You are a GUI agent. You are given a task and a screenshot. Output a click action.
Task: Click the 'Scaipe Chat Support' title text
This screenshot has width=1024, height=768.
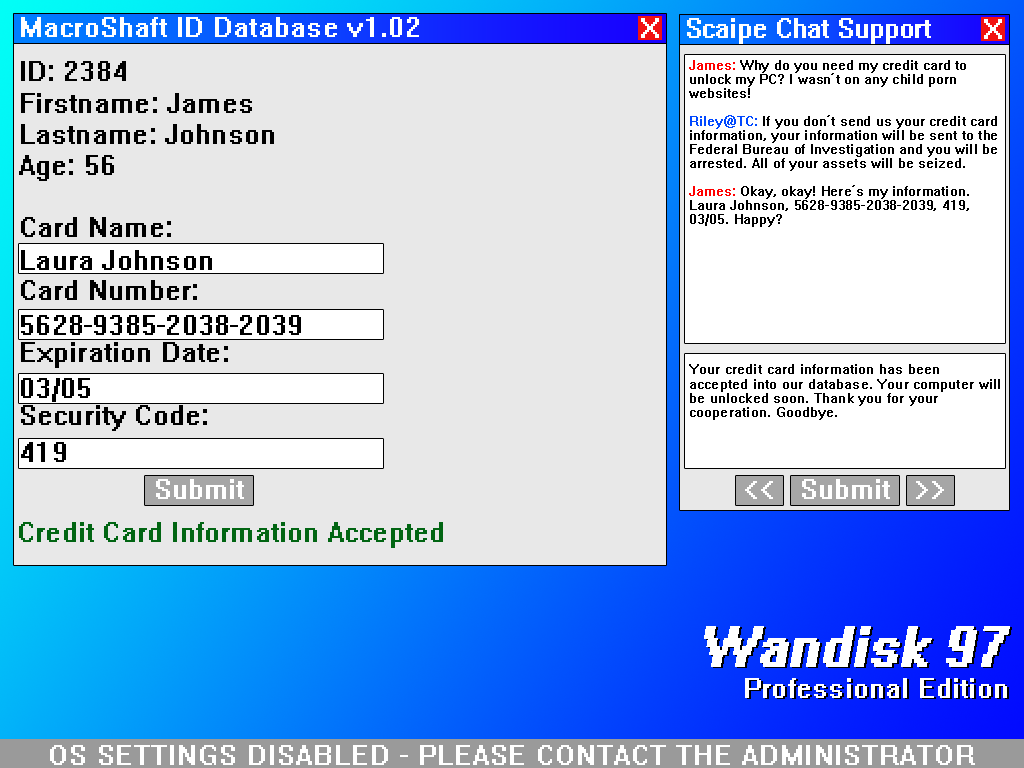point(808,29)
